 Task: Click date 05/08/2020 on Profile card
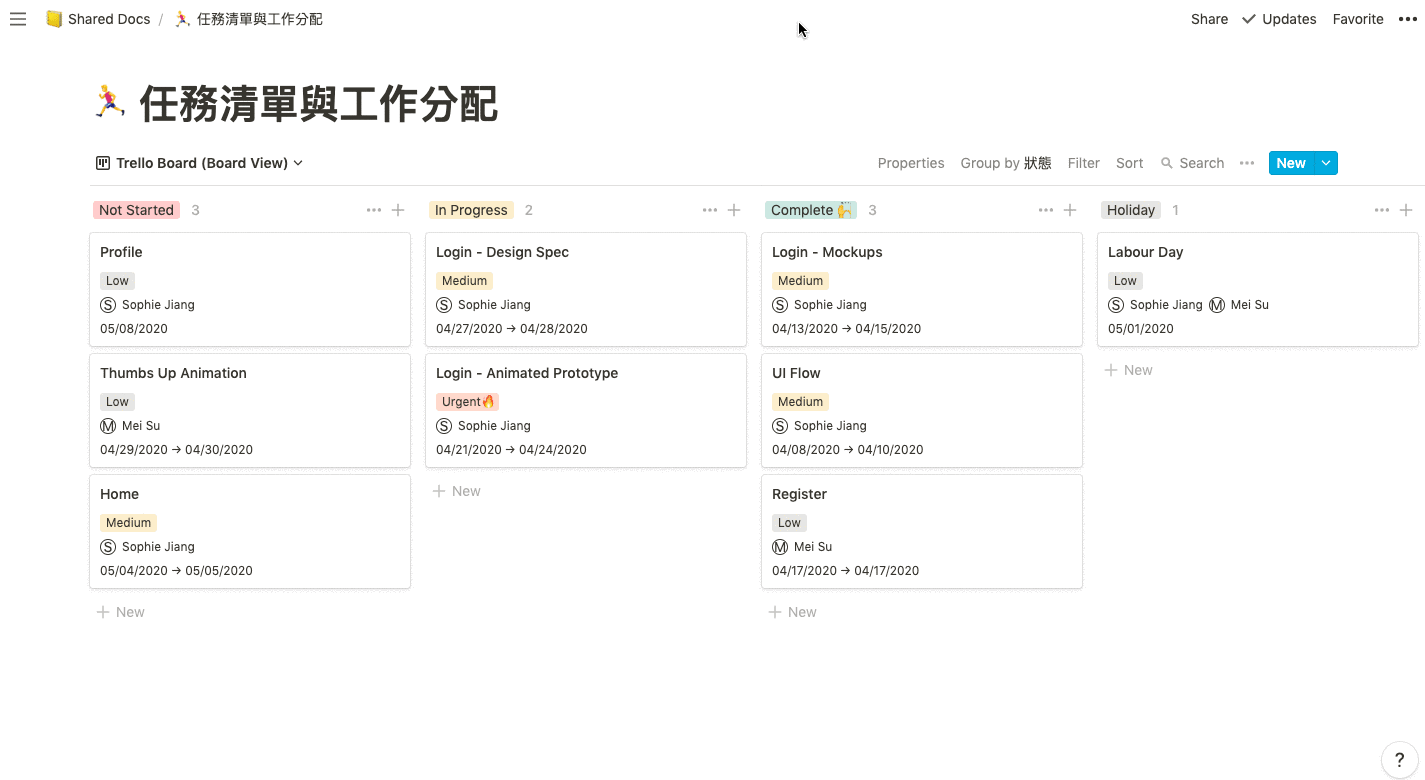point(134,329)
